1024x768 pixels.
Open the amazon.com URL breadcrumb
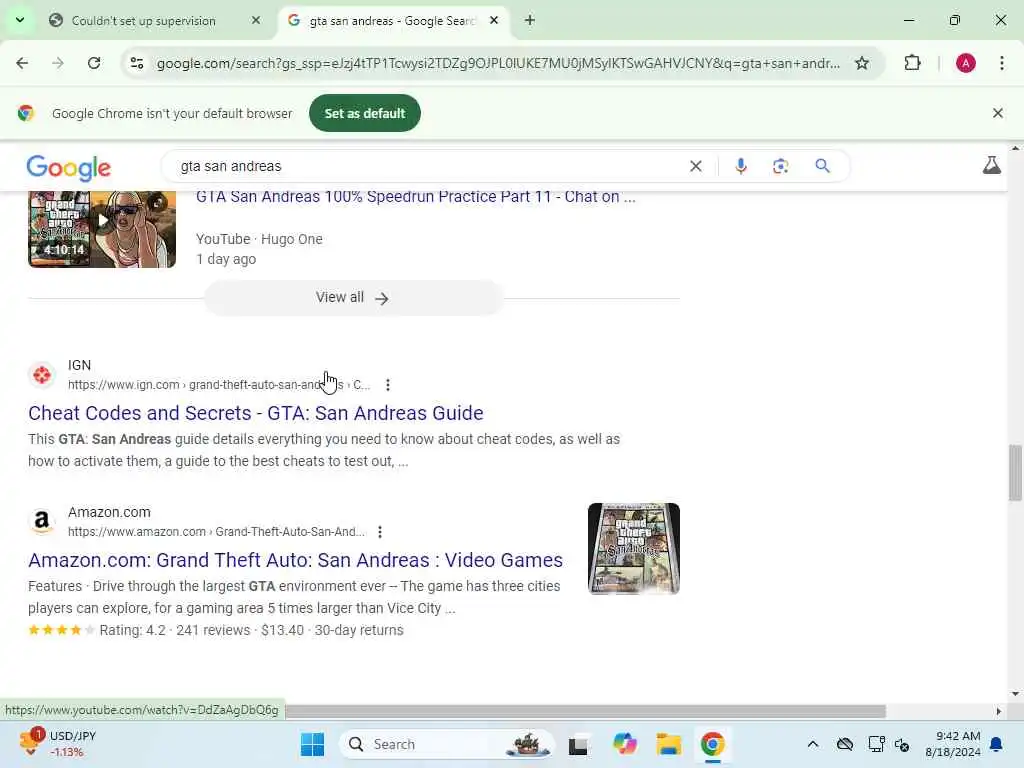(217, 532)
